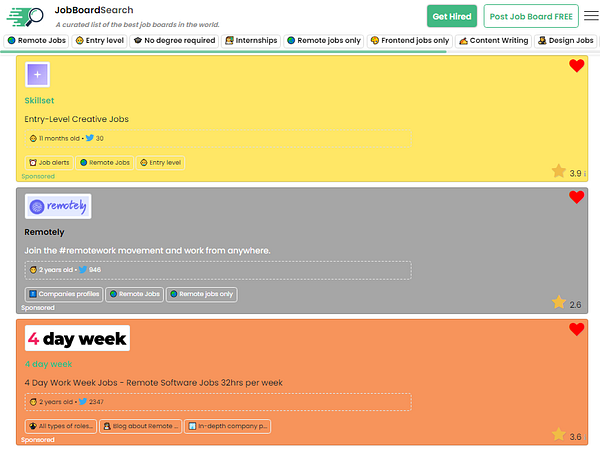
Task: Click the JobBoardSearch magnifier logo
Action: coord(25,17)
